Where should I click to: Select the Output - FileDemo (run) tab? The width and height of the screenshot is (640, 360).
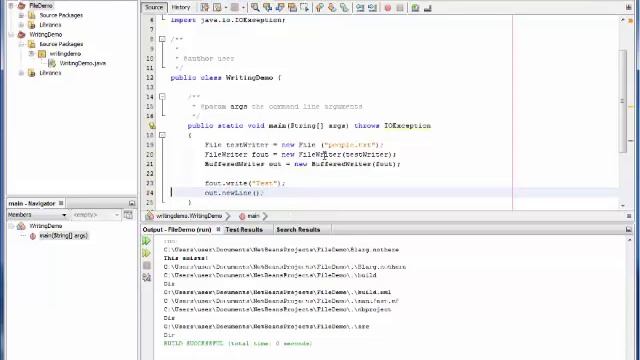point(177,230)
